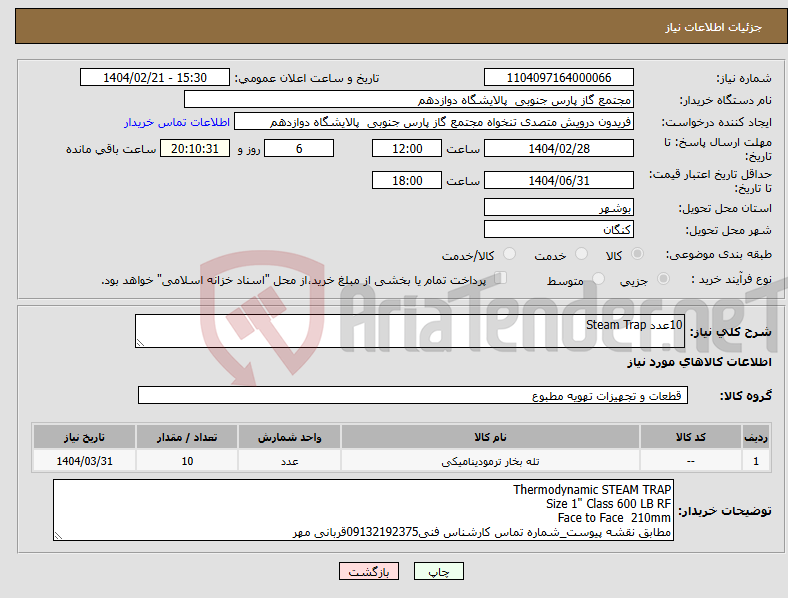Screen dimensions: 788x598
Task: Click the goods group field قطعات و تجهیزات تهویه مطبوع
Action: 413,395
